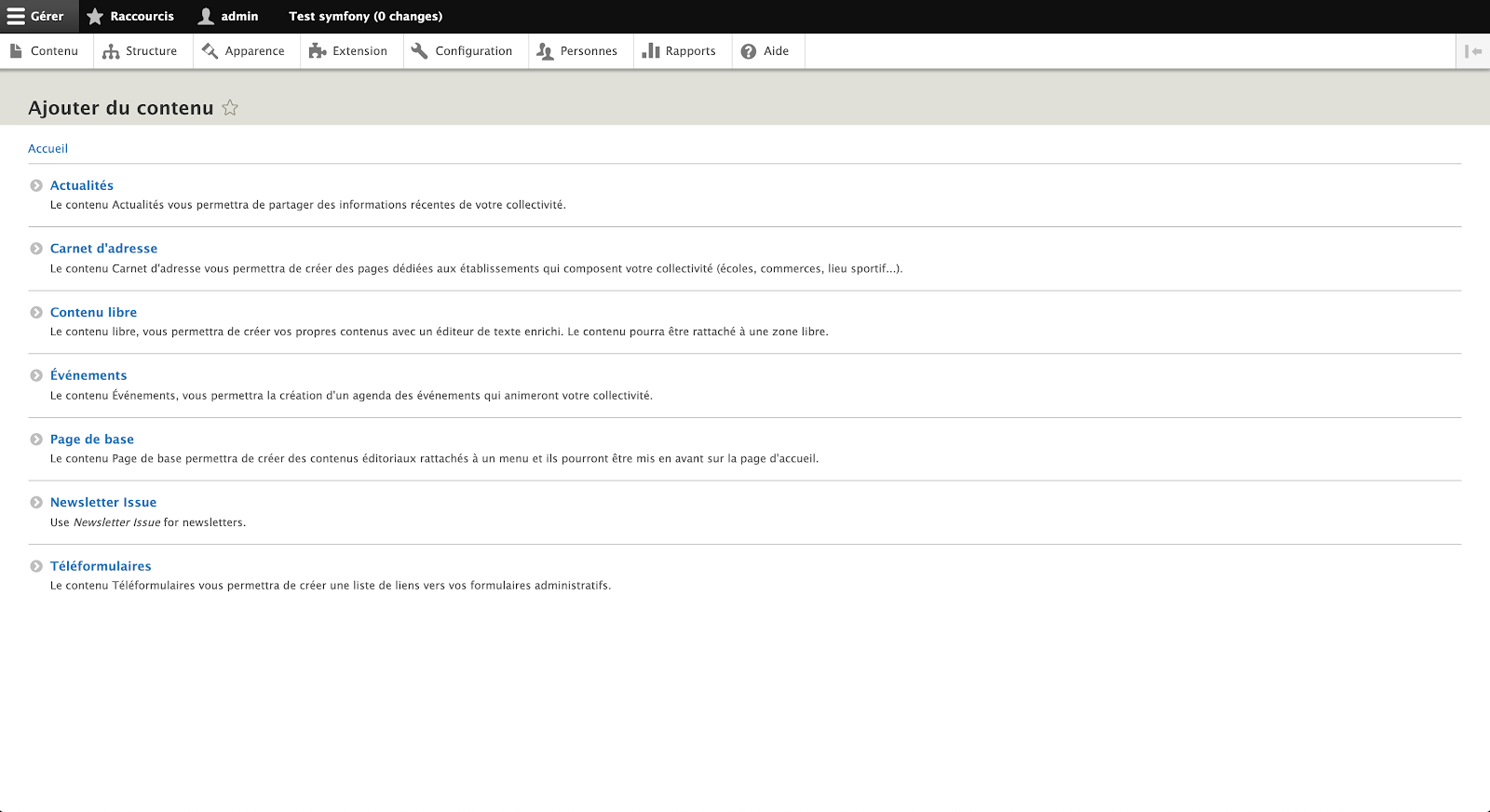The height and width of the screenshot is (812, 1490).
Task: Click the arrow bullet beside Actualités
Action: click(36, 185)
